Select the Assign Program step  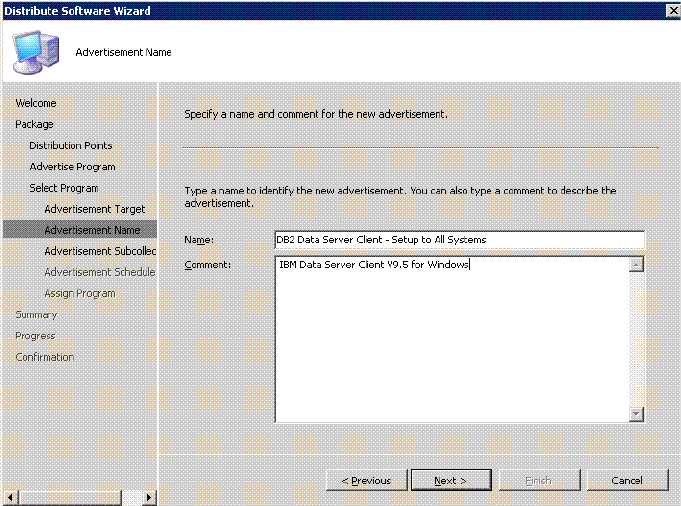point(80,293)
